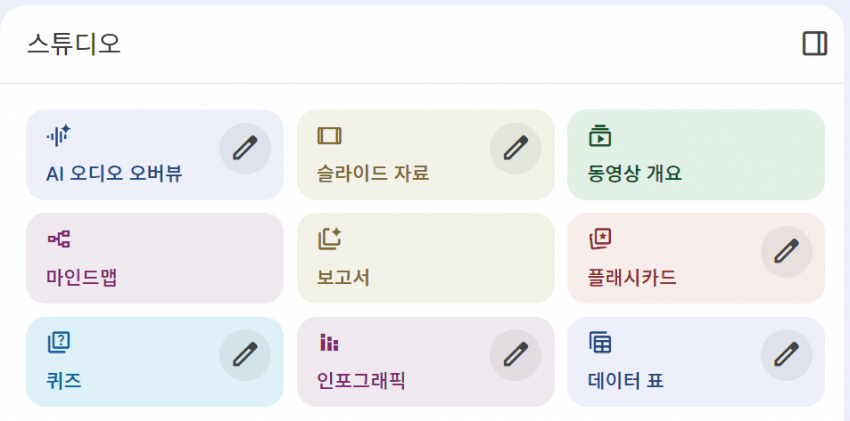Screen dimensions: 850x421
Task: Edit 데이터 표 settings pencil icon
Action: click(x=786, y=355)
